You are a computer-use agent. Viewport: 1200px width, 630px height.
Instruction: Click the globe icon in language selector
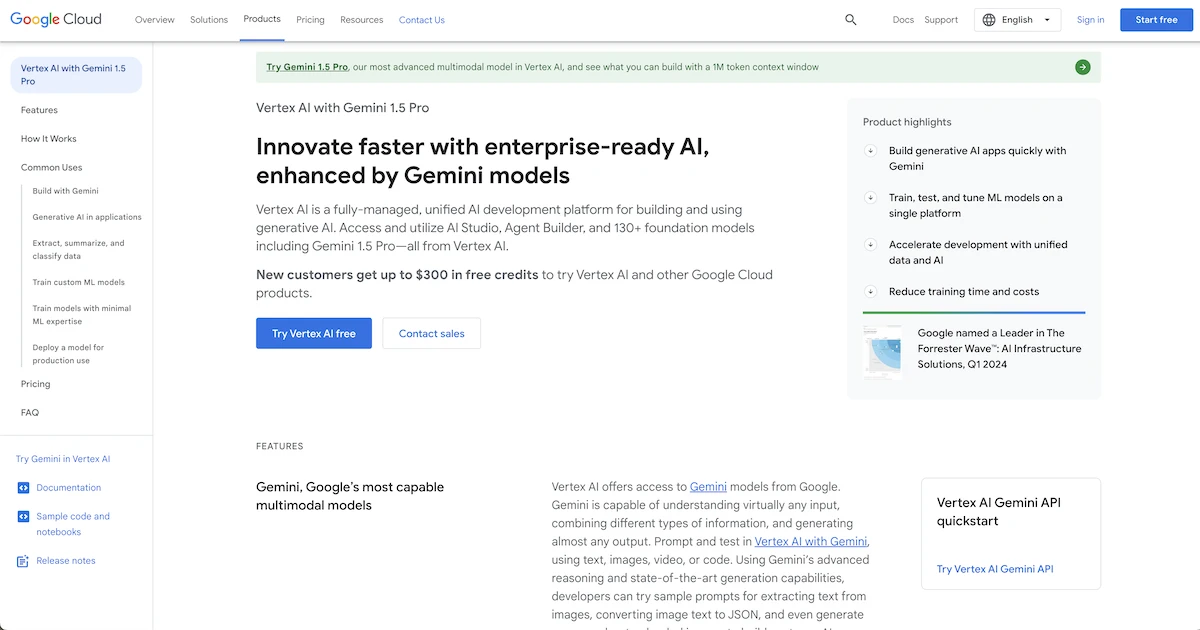(989, 20)
